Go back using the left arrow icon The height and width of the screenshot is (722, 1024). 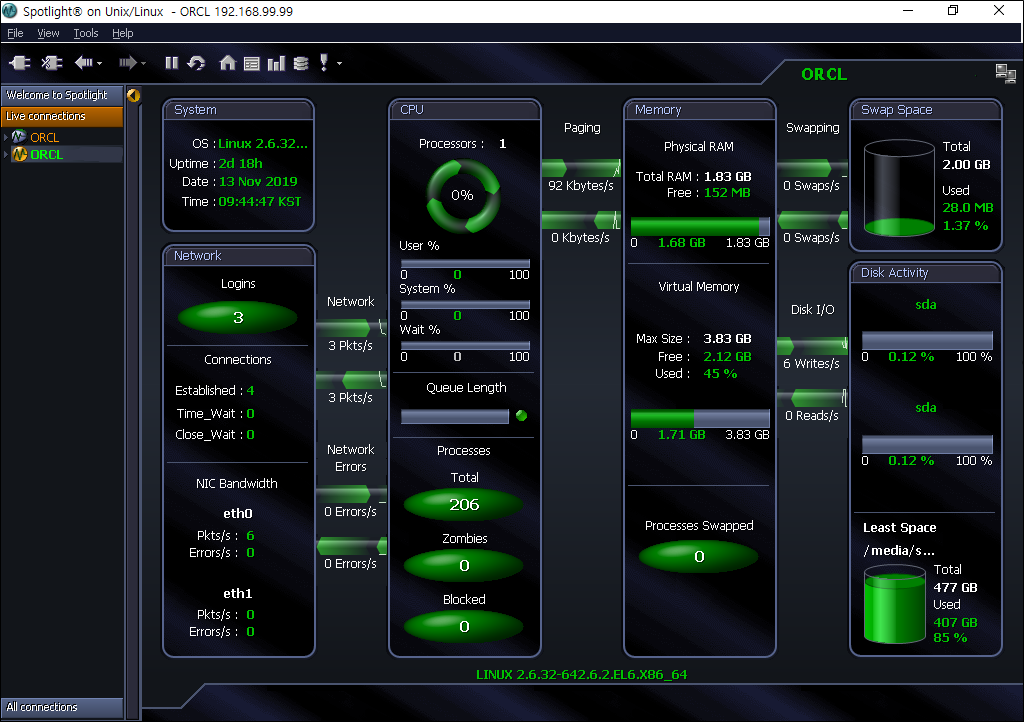click(x=83, y=63)
